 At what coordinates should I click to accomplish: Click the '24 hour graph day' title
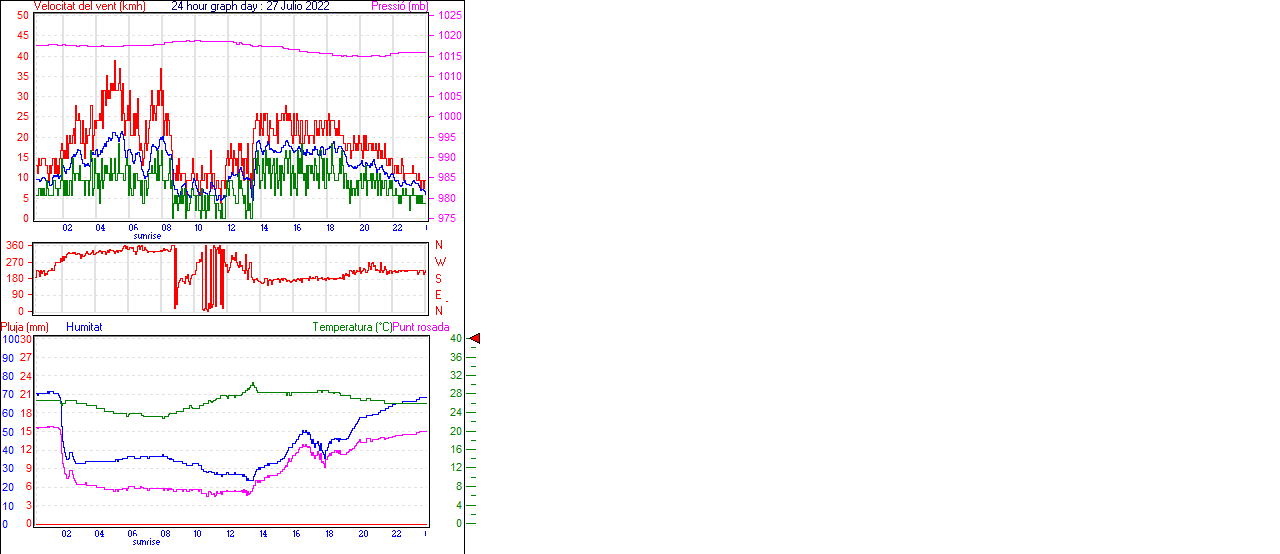[x=250, y=6]
